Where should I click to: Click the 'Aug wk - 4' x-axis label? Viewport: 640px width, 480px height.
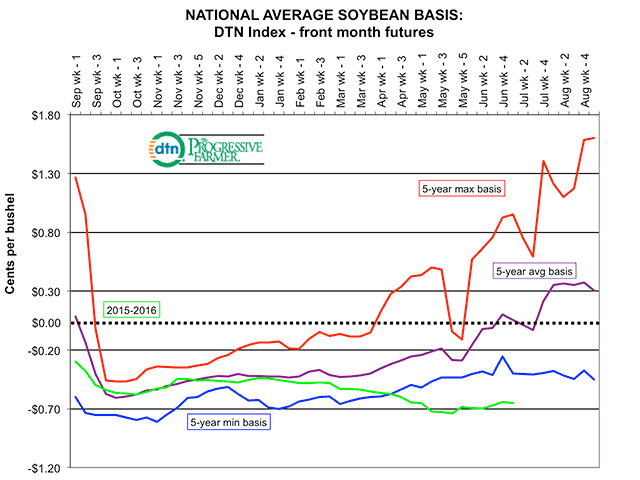(x=586, y=82)
